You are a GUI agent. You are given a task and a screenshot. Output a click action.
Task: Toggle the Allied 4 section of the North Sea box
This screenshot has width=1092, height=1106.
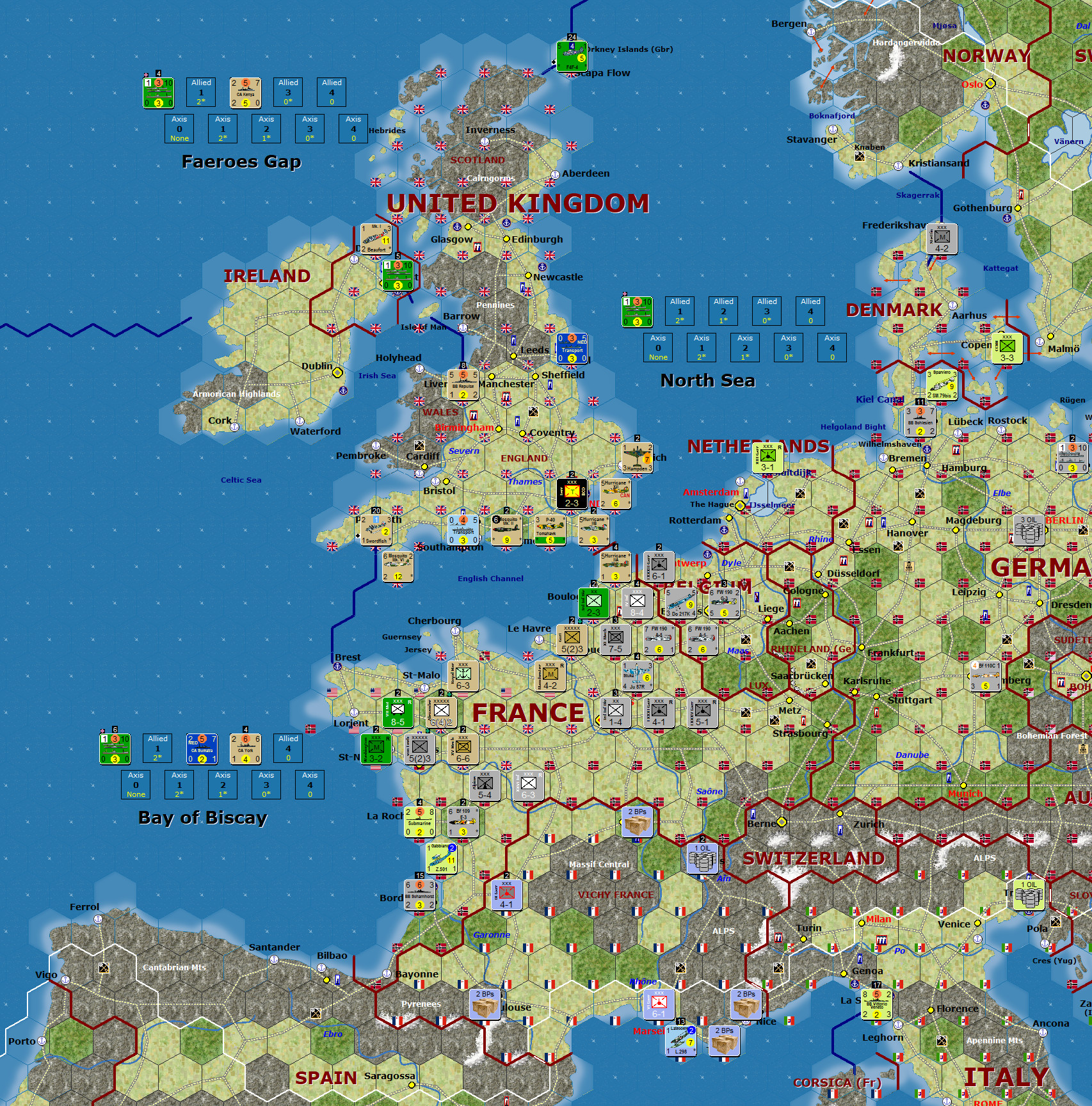pyautogui.click(x=811, y=310)
